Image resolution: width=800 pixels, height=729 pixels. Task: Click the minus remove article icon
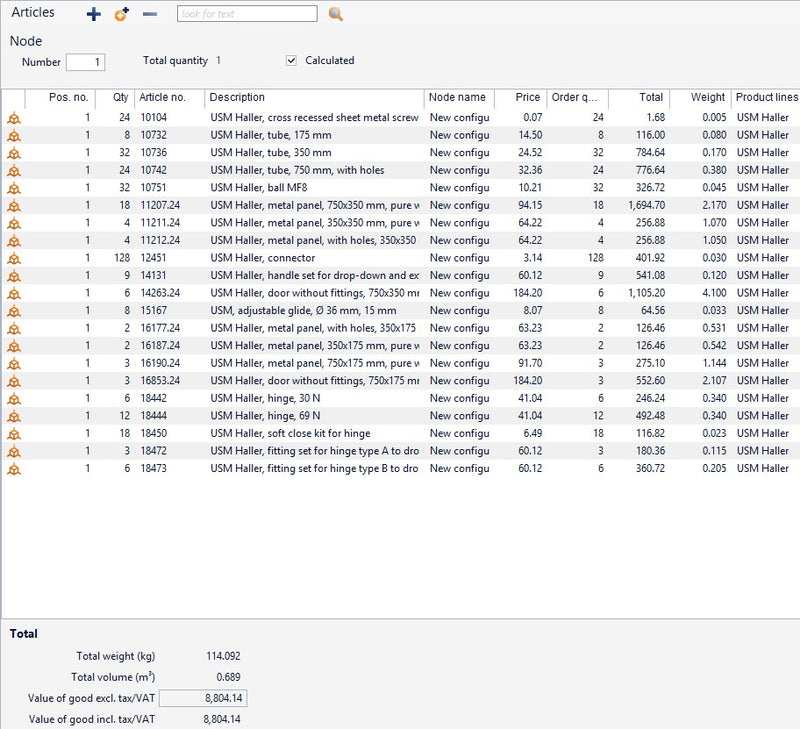point(149,14)
